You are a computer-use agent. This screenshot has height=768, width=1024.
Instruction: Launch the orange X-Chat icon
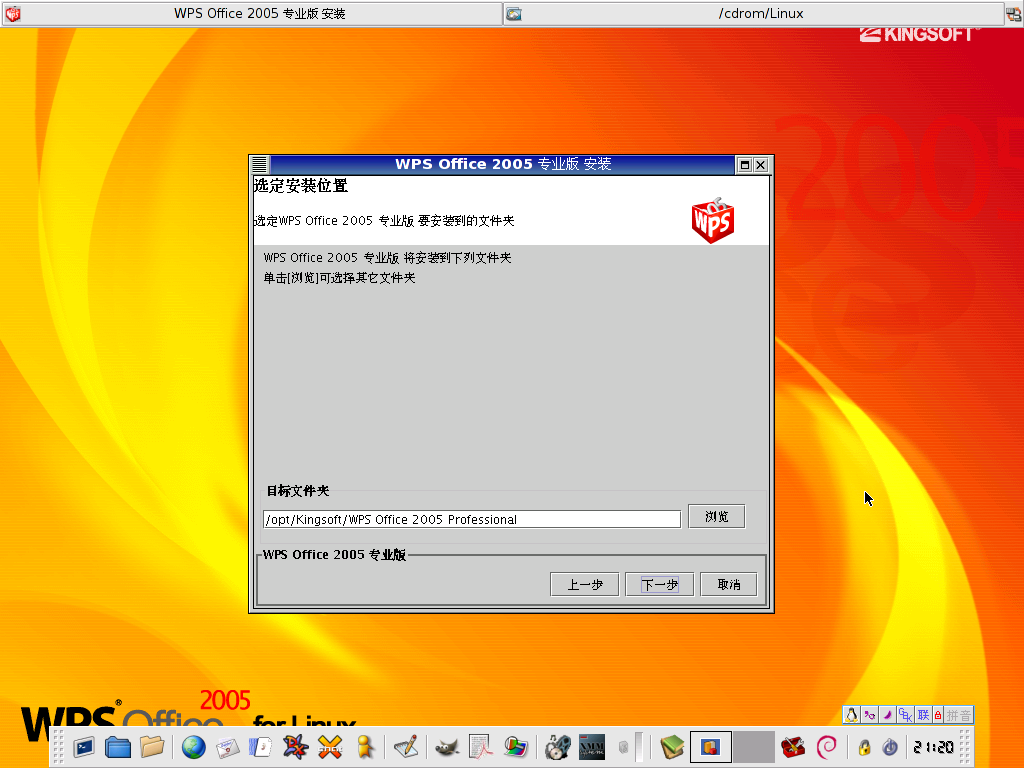pyautogui.click(x=330, y=746)
